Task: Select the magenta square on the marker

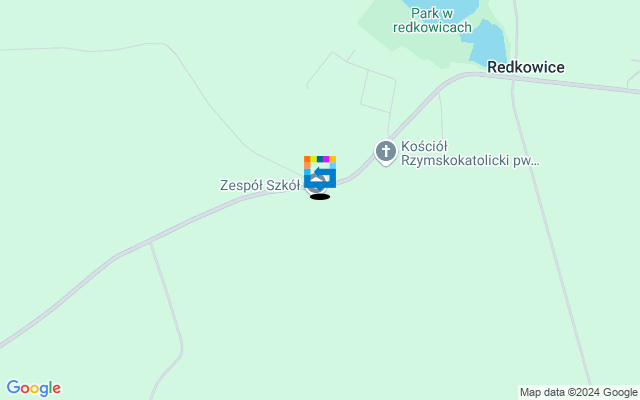Action: (326, 159)
